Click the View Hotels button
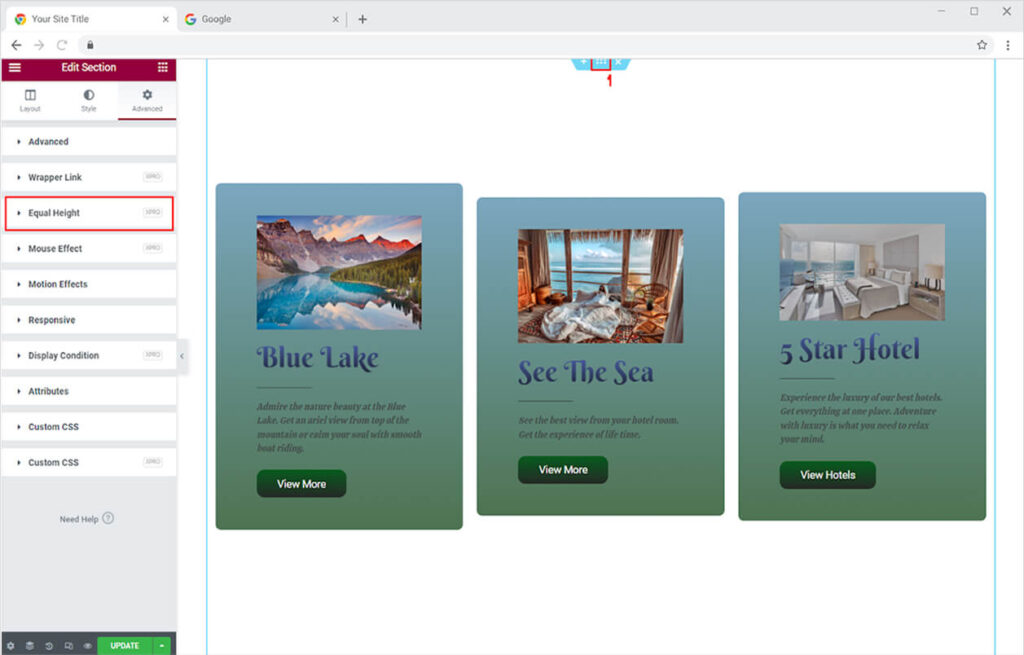The image size is (1024, 655). click(x=827, y=475)
